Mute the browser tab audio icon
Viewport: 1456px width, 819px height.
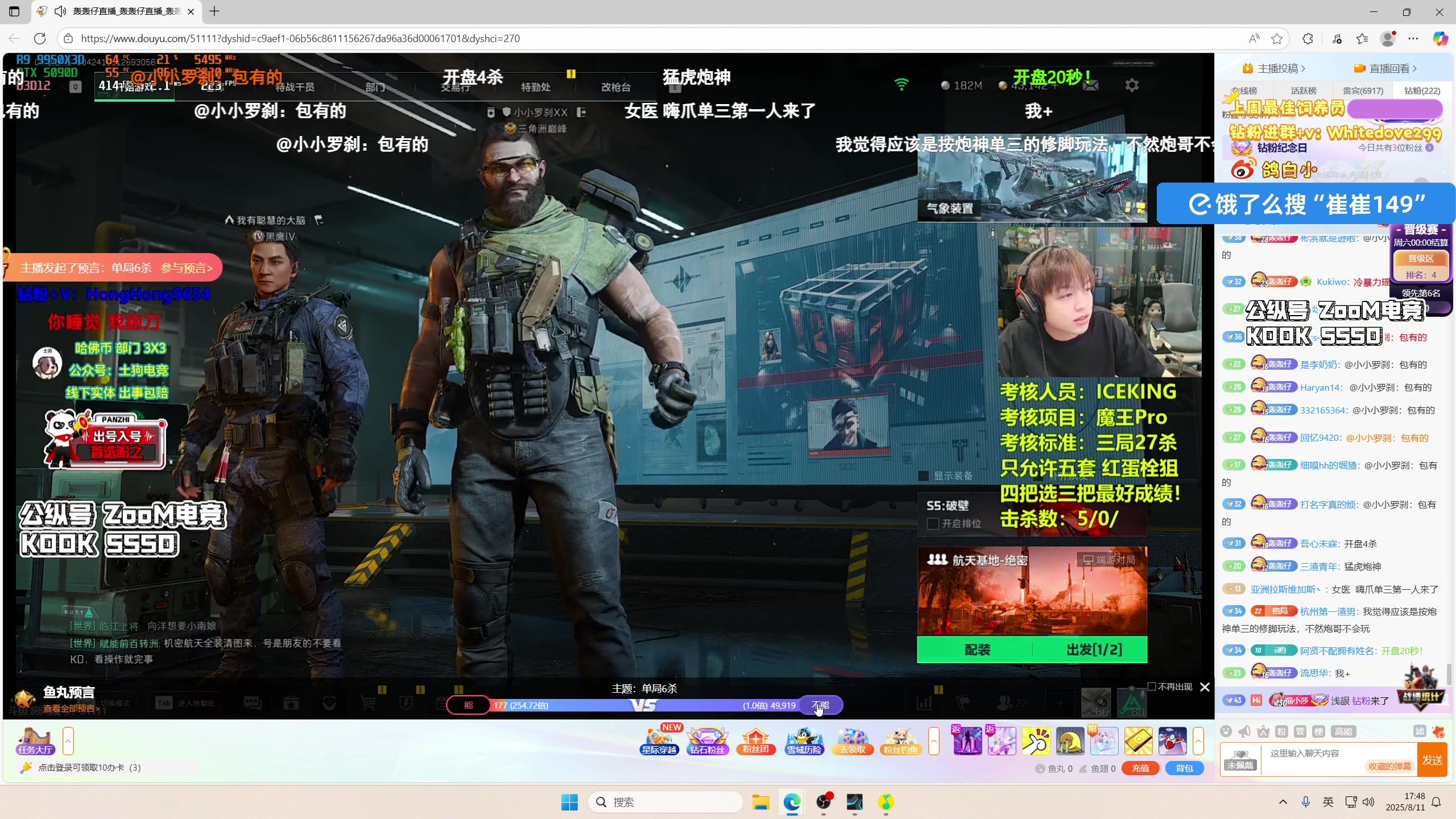[60, 11]
